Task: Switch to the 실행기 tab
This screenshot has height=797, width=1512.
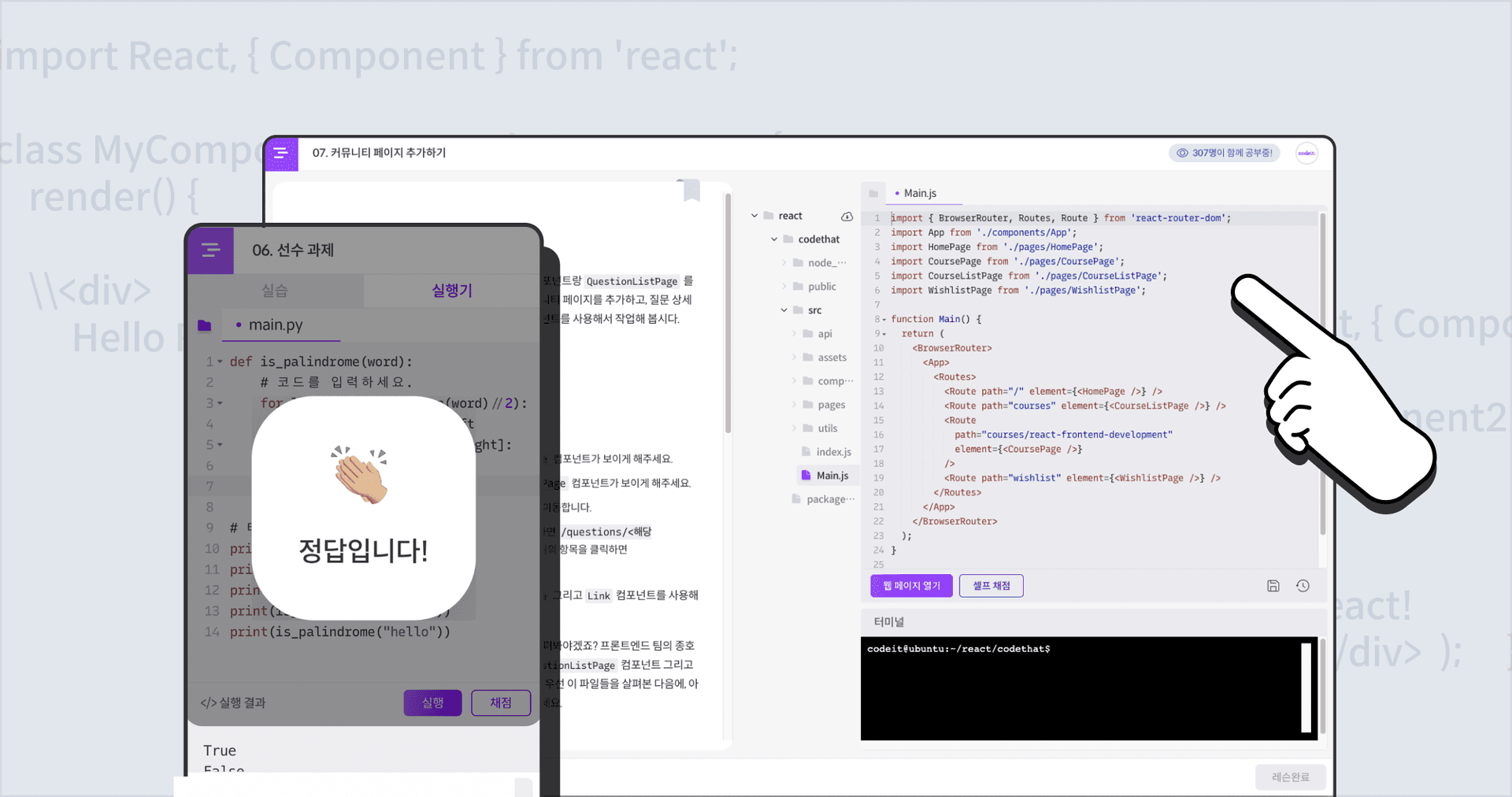Action: [x=451, y=291]
